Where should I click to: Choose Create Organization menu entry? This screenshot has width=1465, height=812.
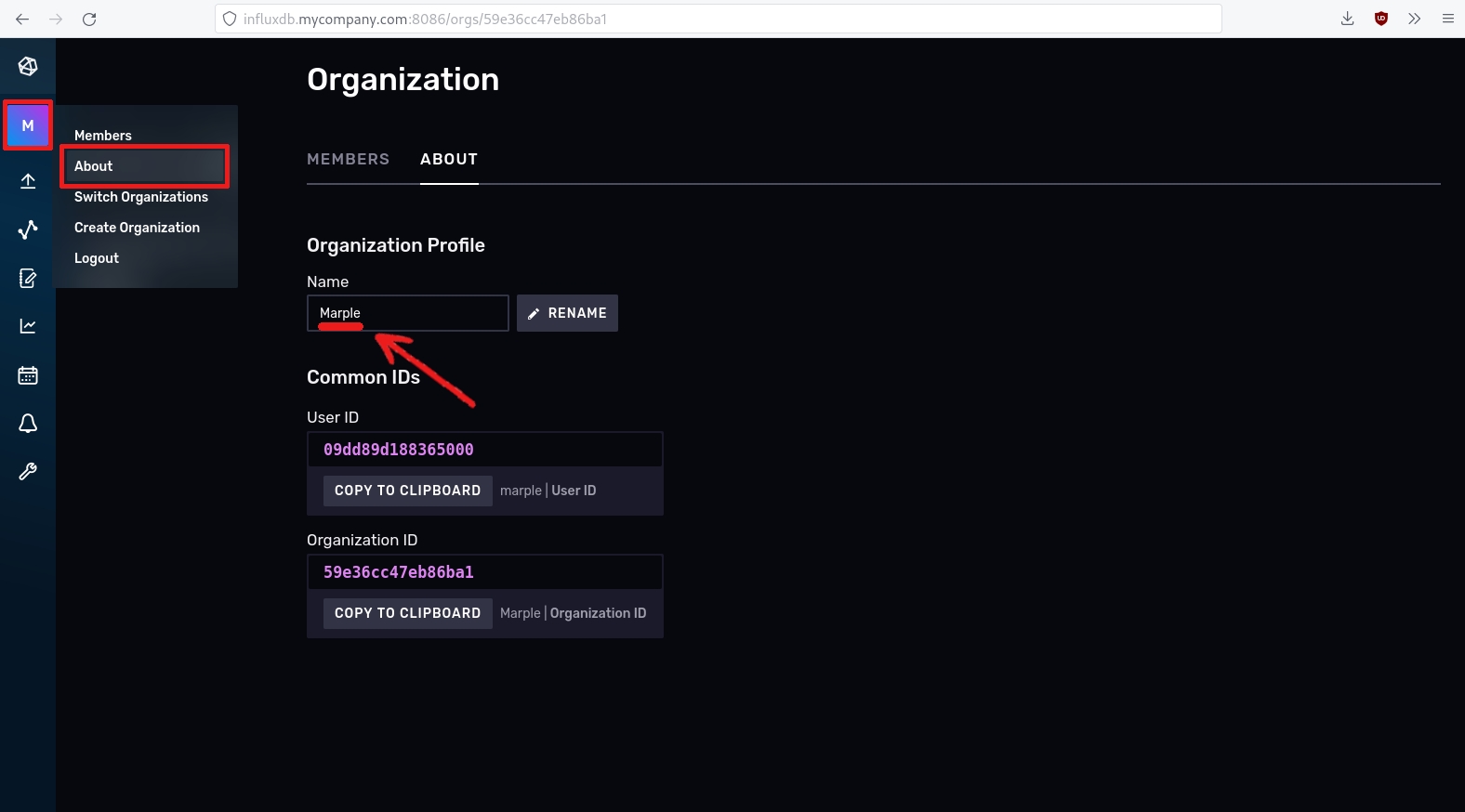pos(137,228)
